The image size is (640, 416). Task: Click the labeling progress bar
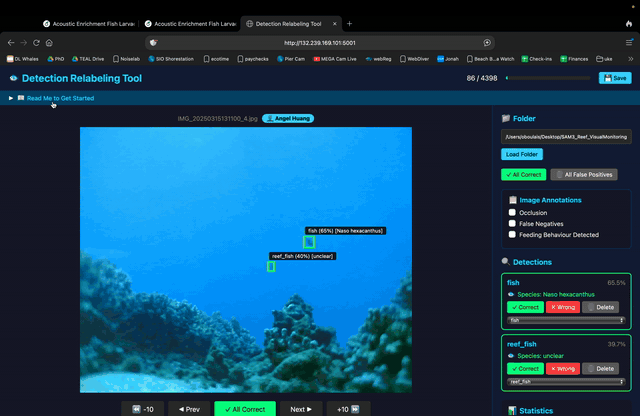tap(548, 78)
